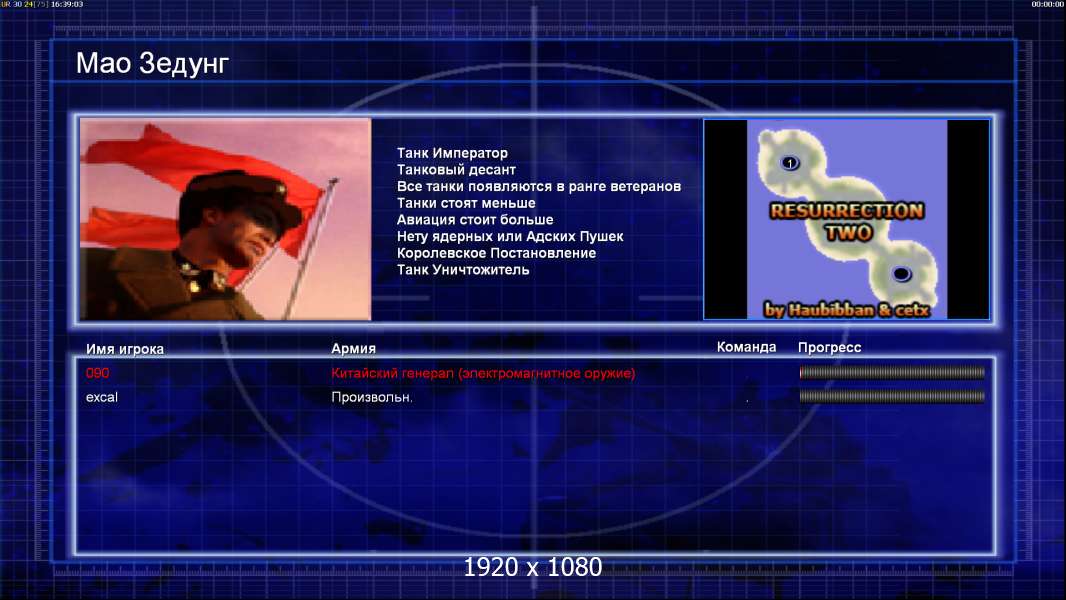Click the player name "excal"

(x=102, y=397)
